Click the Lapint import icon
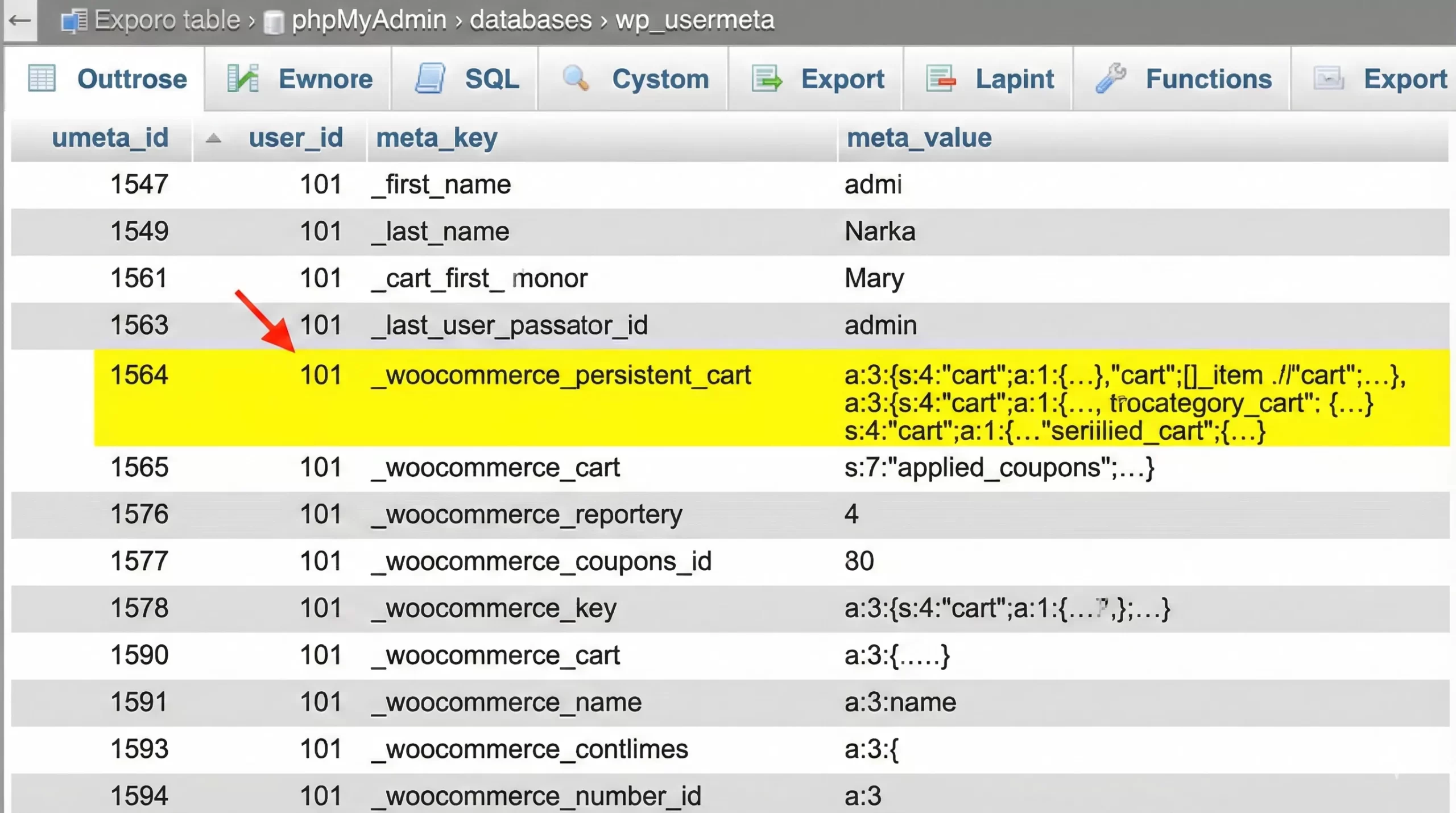 940,79
